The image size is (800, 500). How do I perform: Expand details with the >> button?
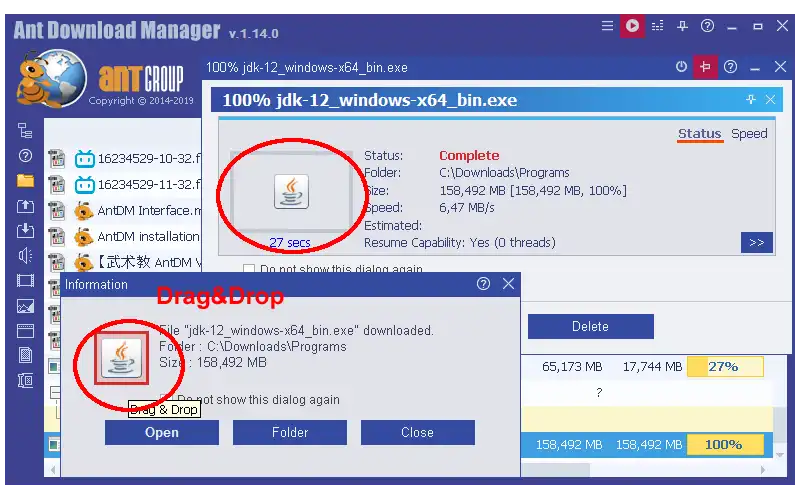(756, 242)
